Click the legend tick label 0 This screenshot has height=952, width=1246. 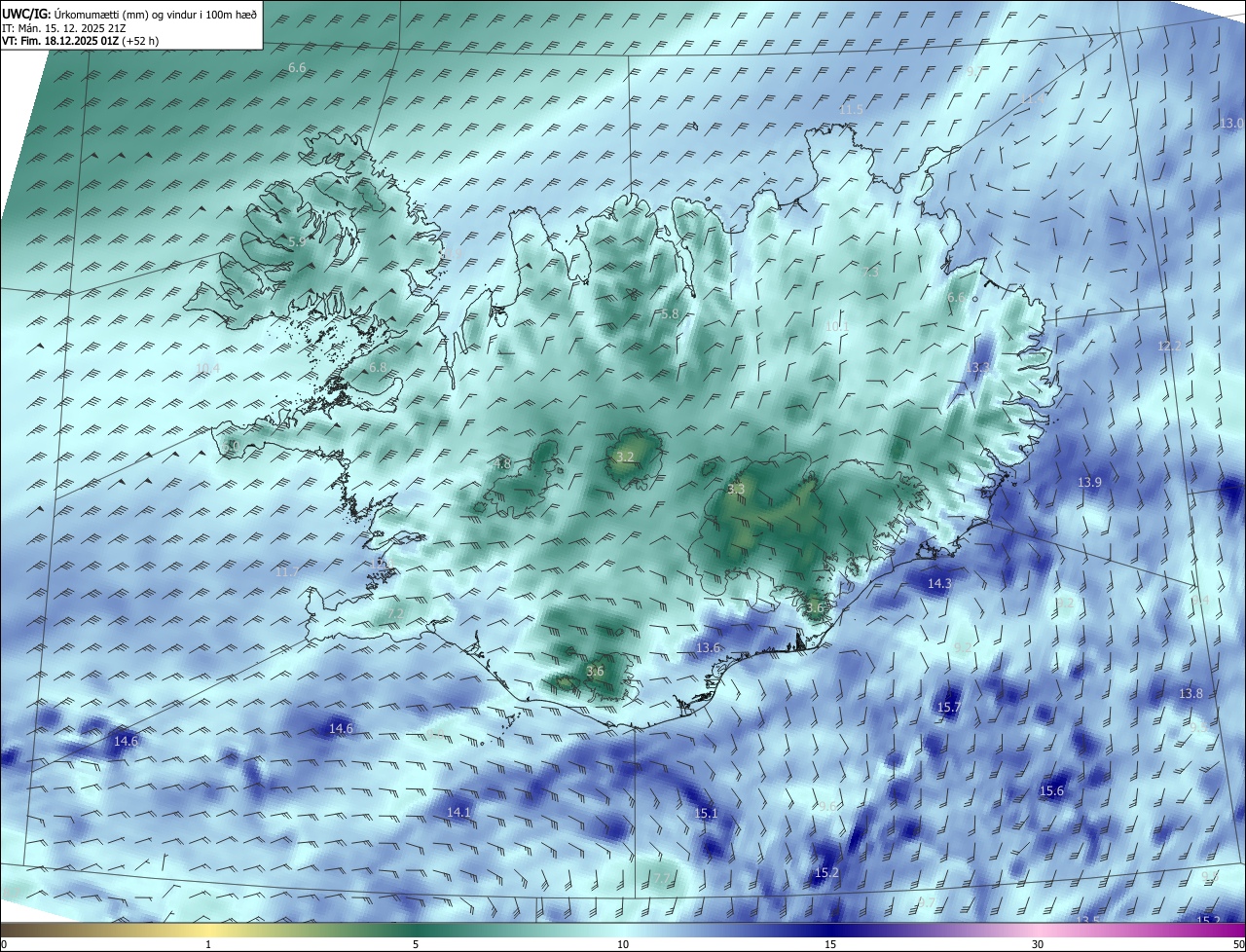(4, 944)
